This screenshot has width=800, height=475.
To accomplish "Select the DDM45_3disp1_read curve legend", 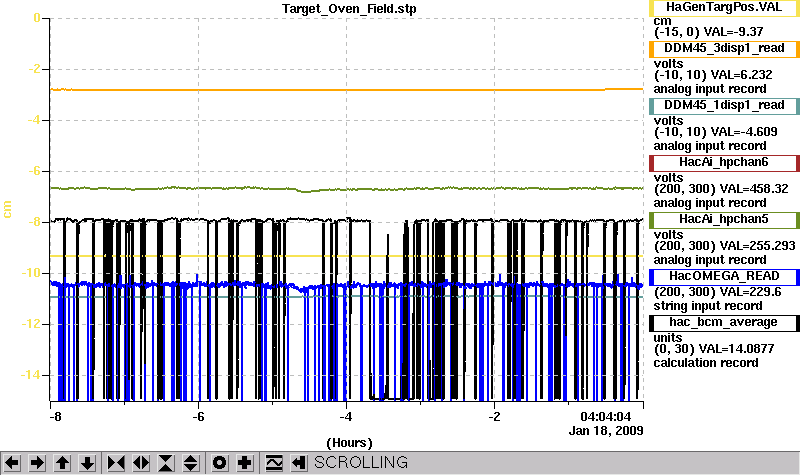I will [x=724, y=48].
